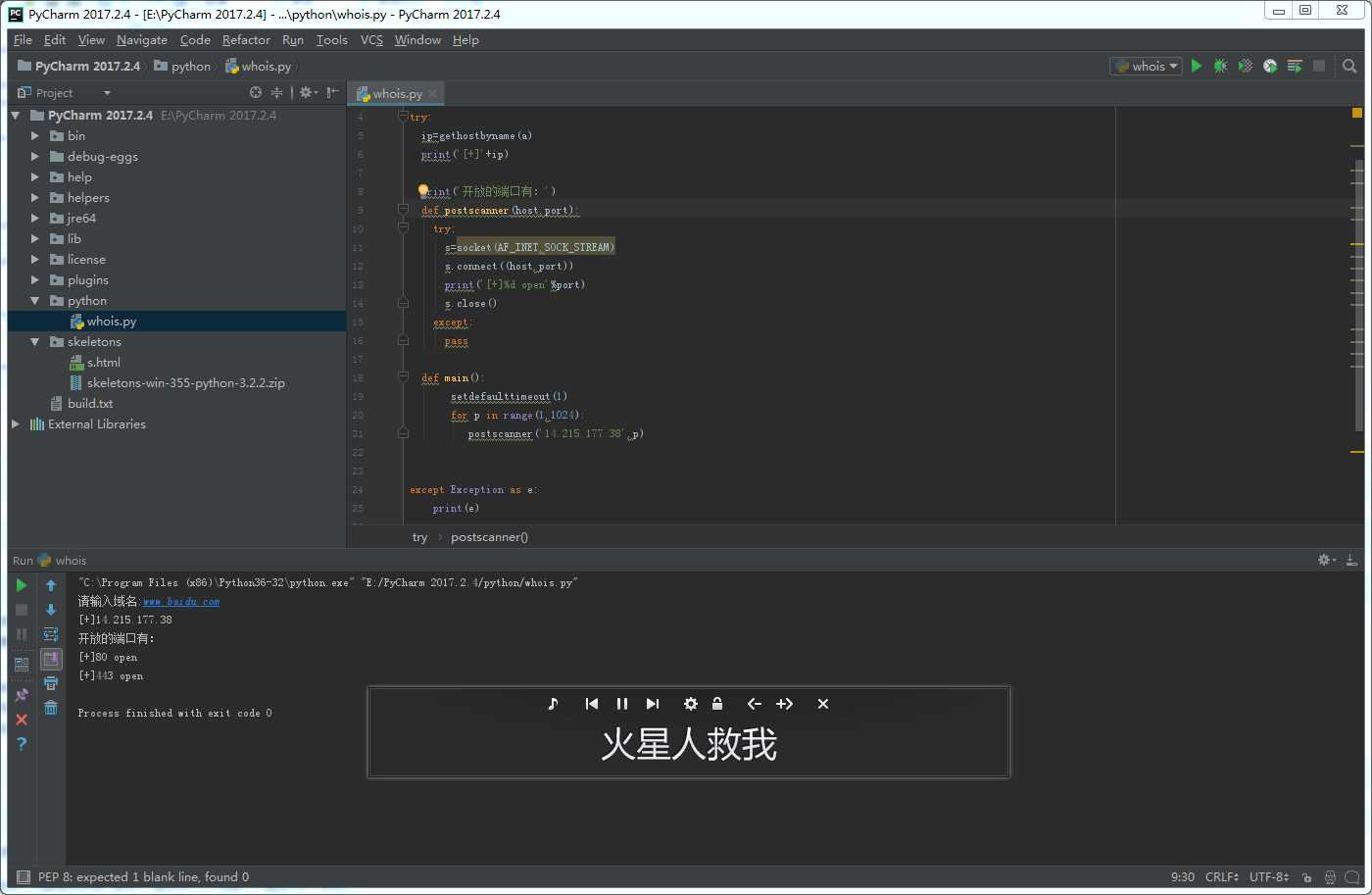Screen dimensions: 1372x895
Task: Run whois with coverage icon
Action: (x=1245, y=66)
